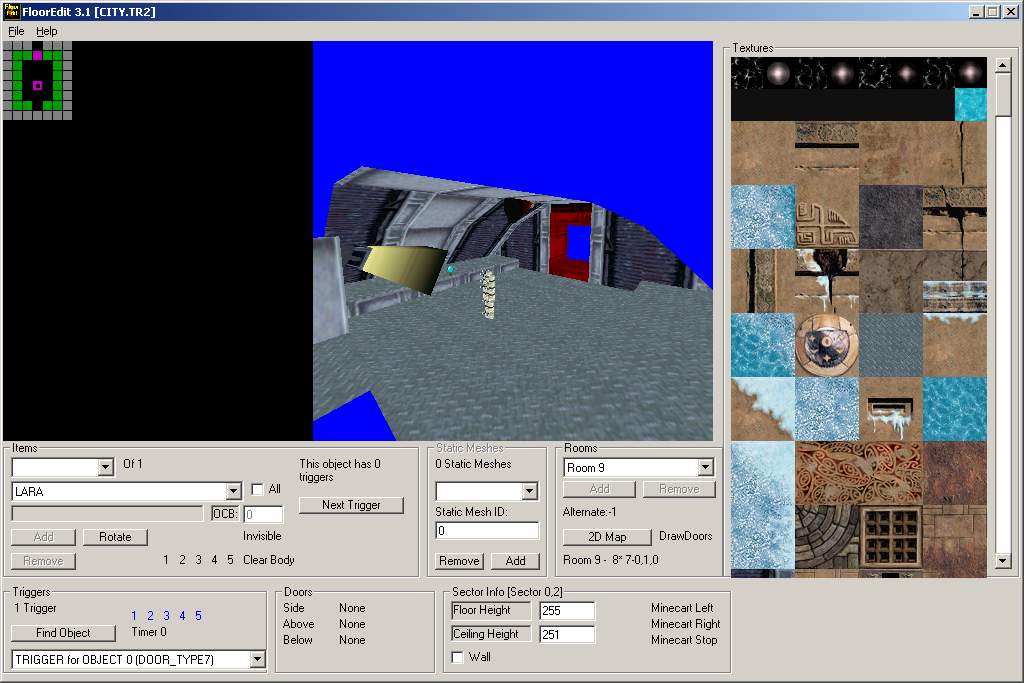1024x683 pixels.
Task: Choose the ornate red Celtic knot texture
Action: point(859,473)
